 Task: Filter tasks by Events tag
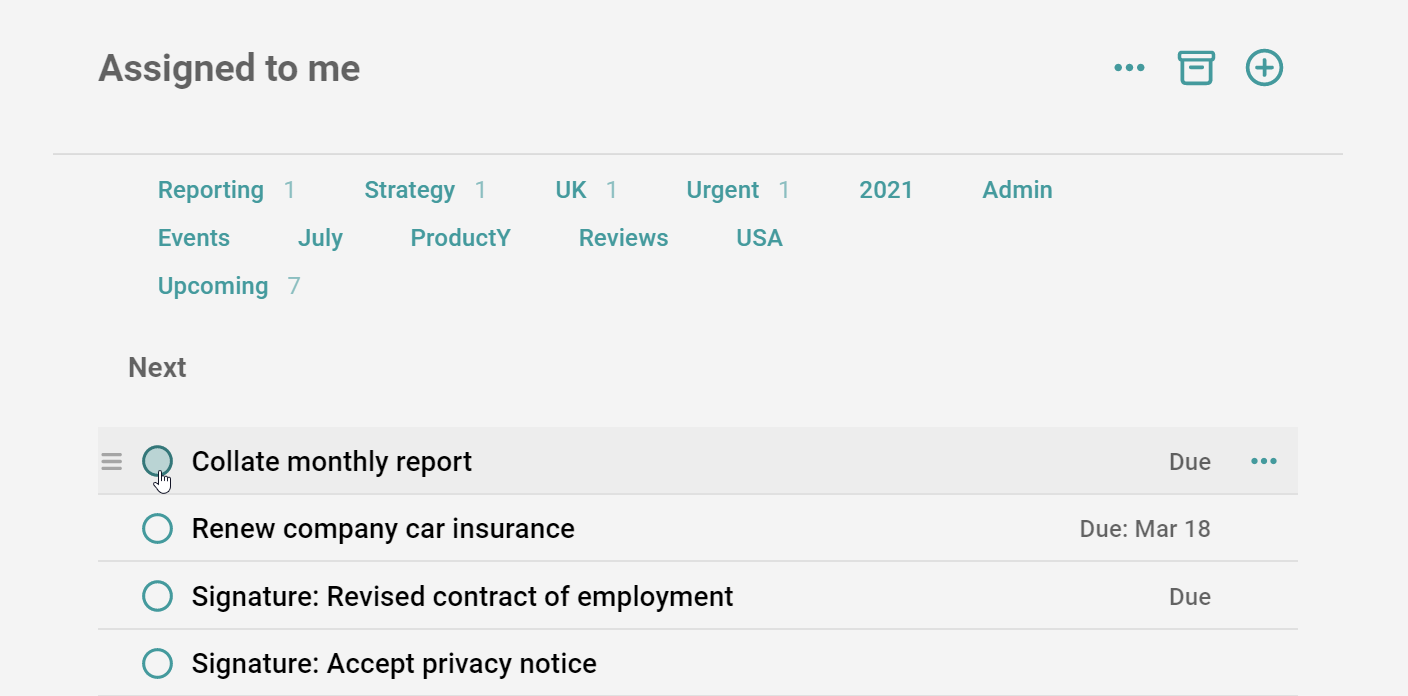[194, 238]
